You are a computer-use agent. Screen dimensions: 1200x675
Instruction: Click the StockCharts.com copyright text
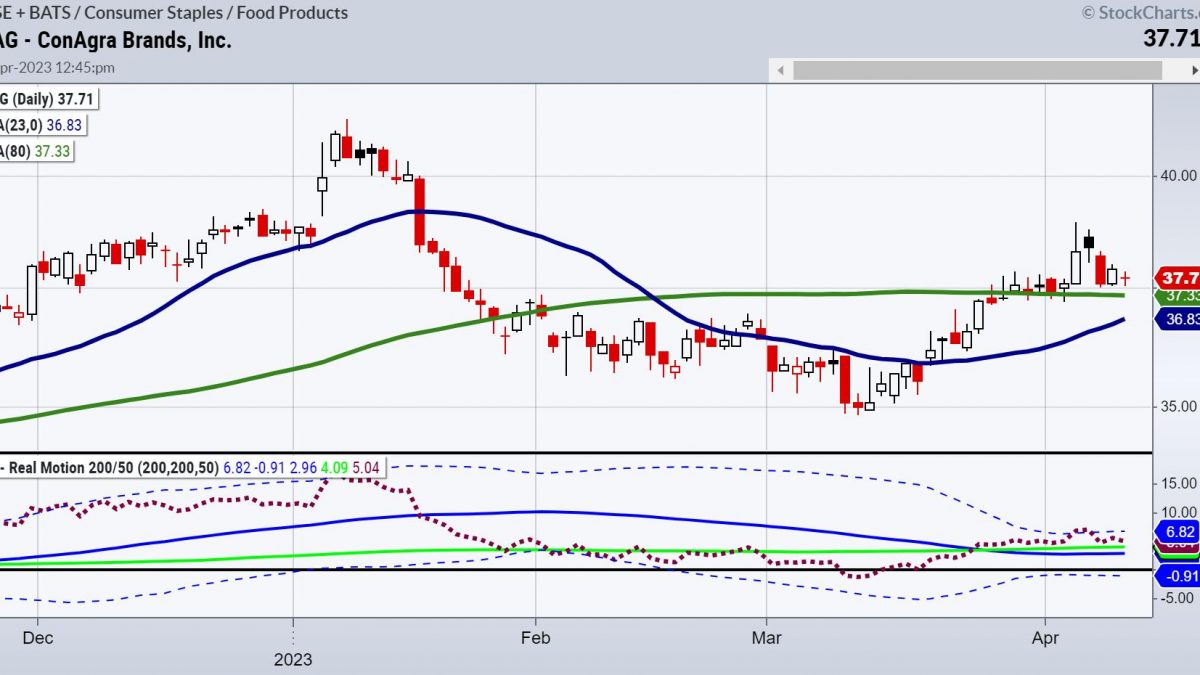[x=1139, y=13]
